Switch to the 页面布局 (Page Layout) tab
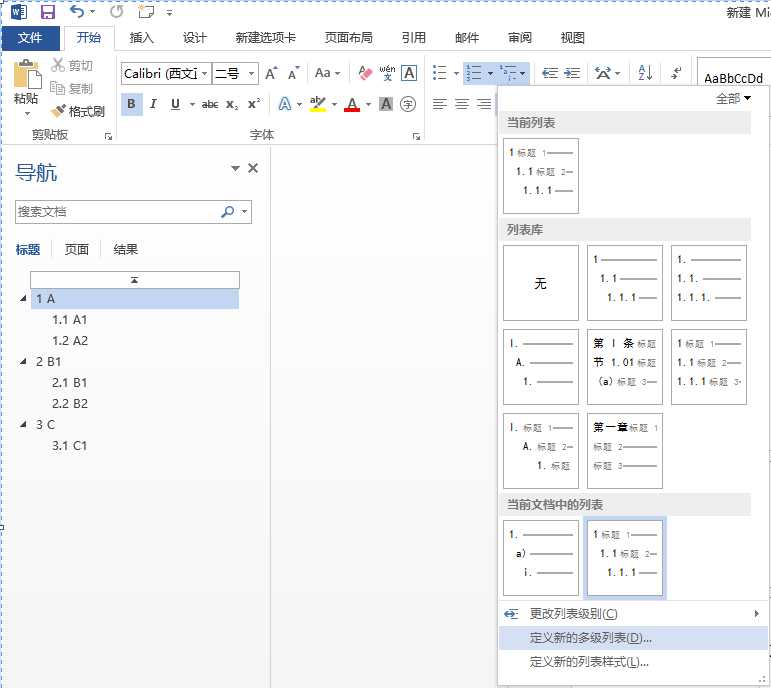The image size is (771, 688). (x=348, y=38)
